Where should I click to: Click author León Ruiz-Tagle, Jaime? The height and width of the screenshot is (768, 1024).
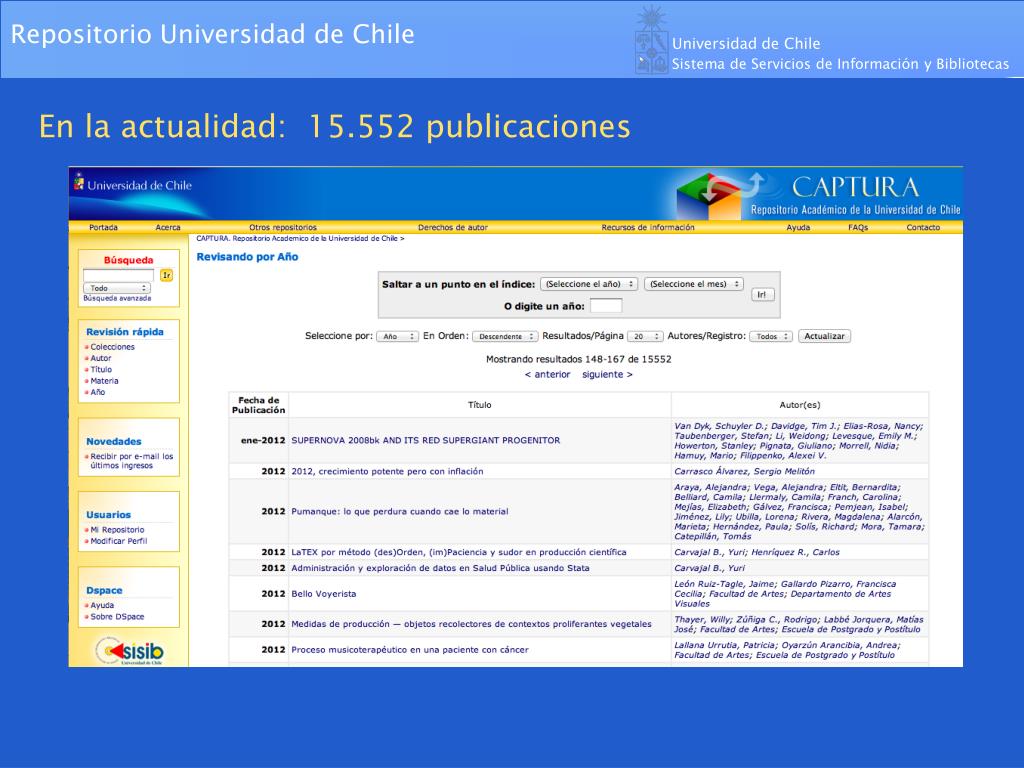click(725, 584)
